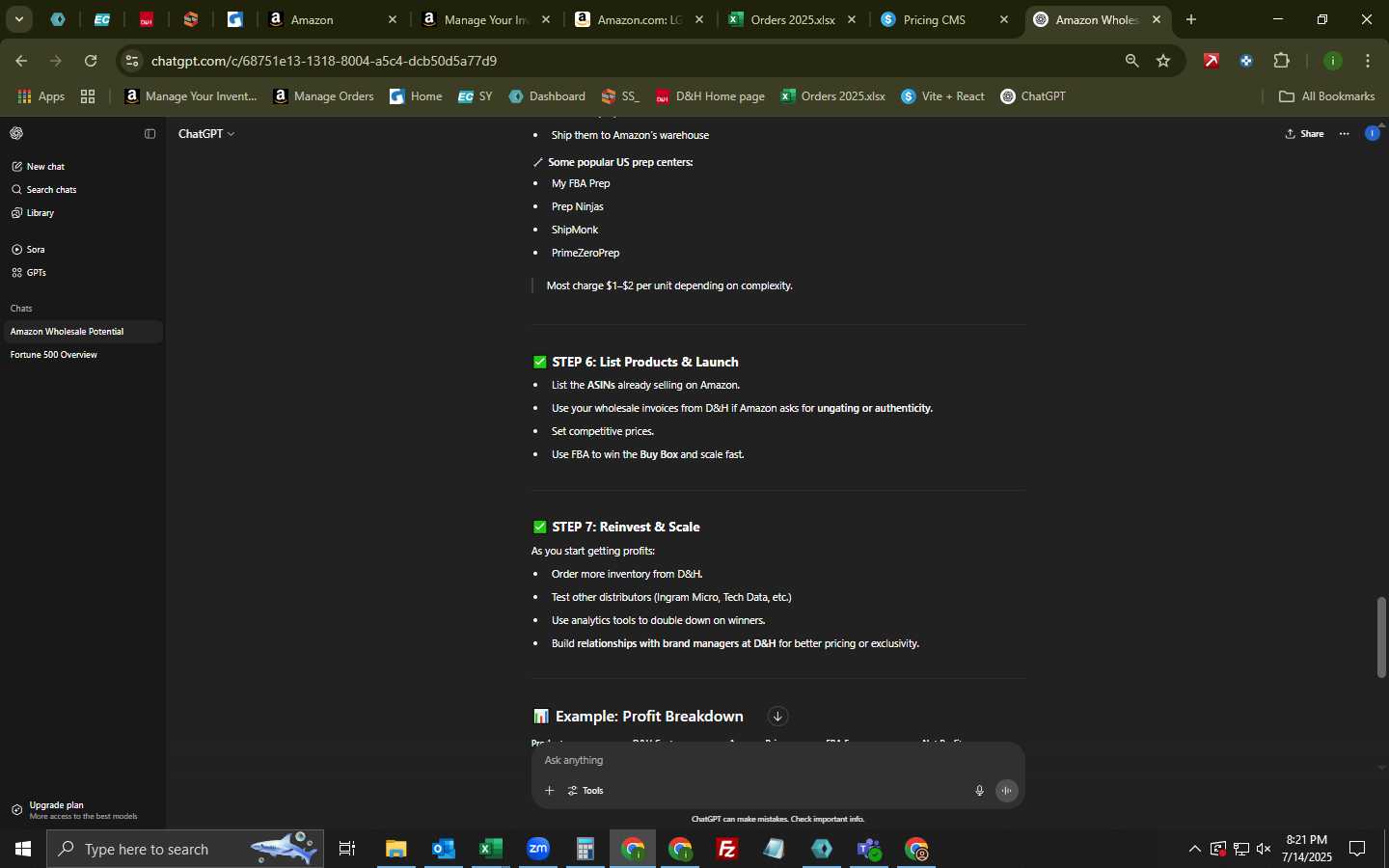Viewport: 1389px width, 868px height.
Task: Open the Vite + React bookmark
Action: pos(942,96)
